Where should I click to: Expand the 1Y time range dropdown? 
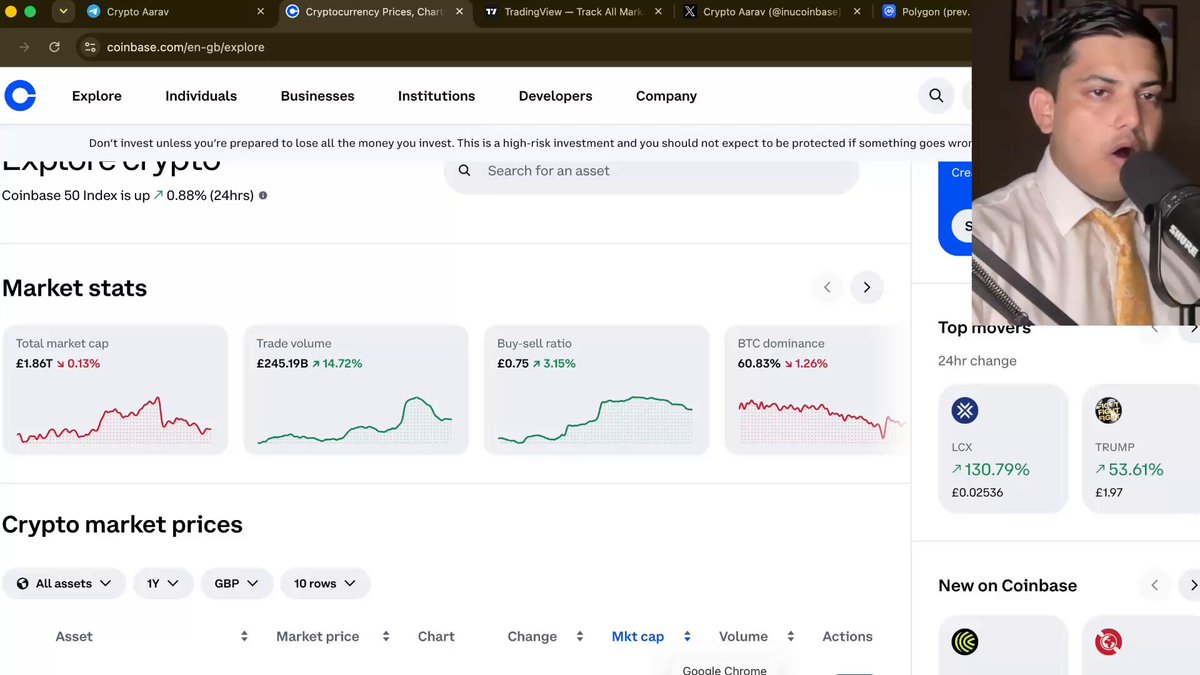[163, 583]
